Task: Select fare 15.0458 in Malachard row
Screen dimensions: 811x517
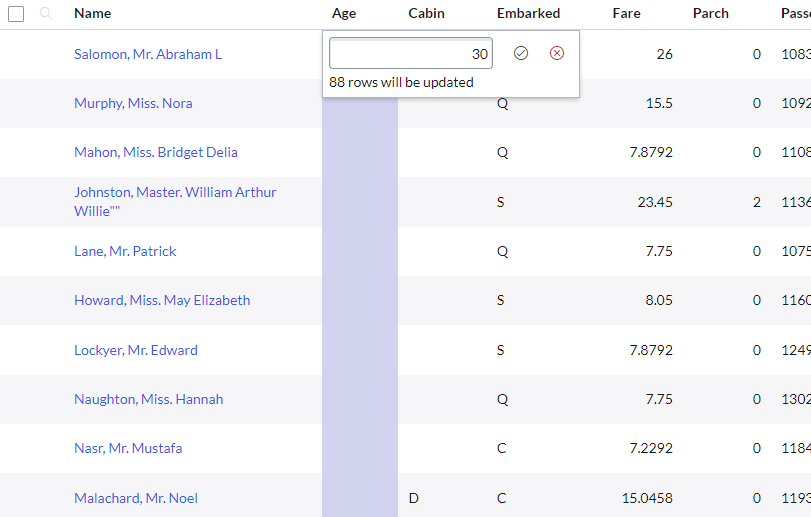Action: tap(647, 498)
